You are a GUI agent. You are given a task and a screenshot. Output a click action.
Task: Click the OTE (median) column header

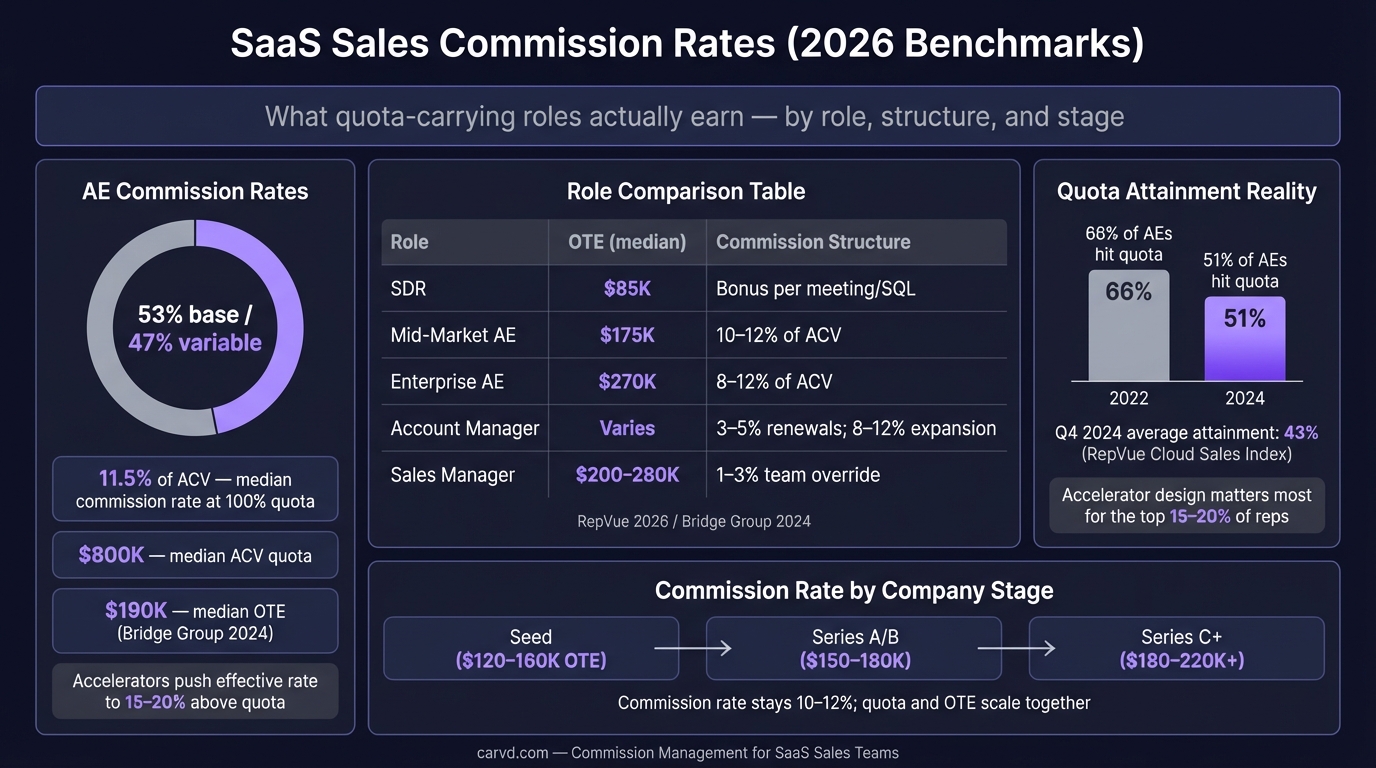pos(627,242)
